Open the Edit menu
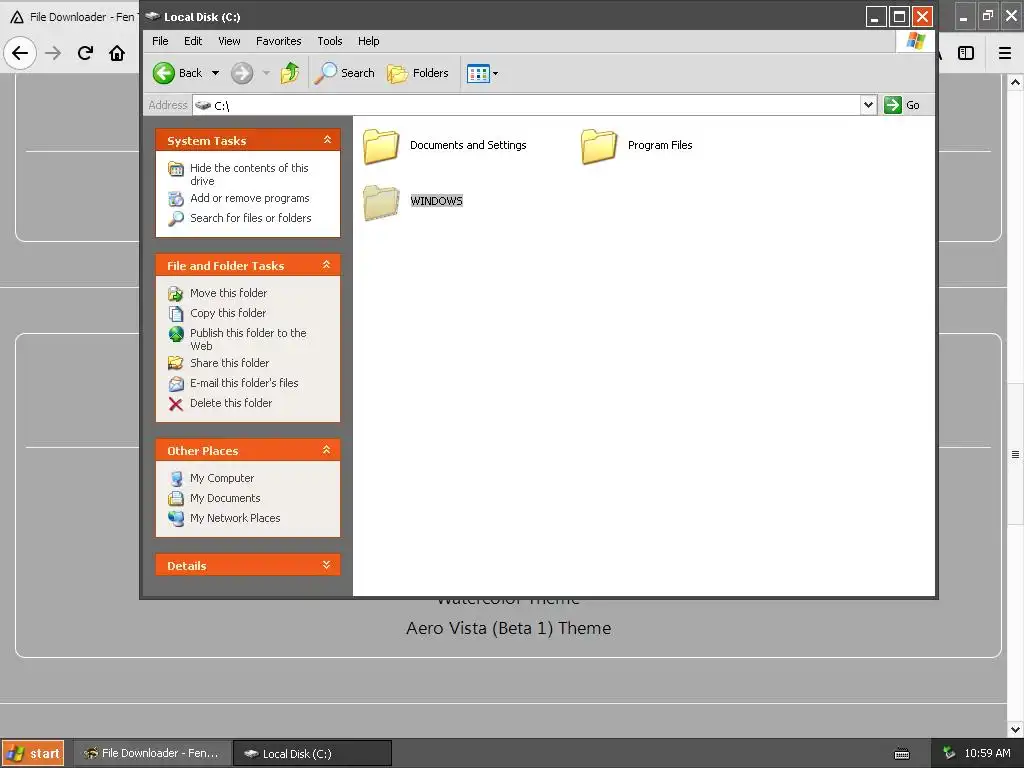 (x=193, y=41)
